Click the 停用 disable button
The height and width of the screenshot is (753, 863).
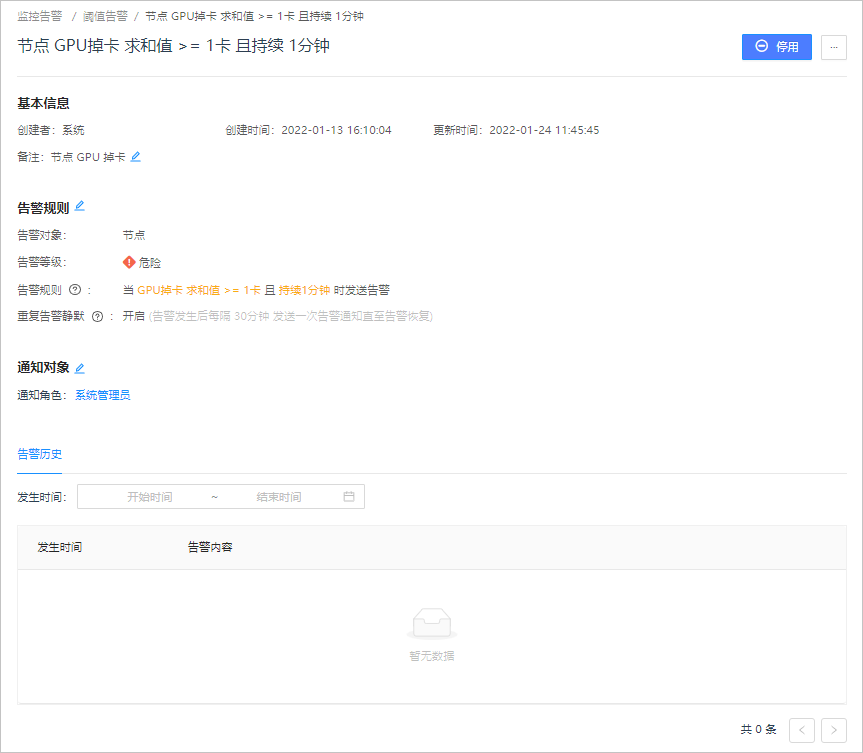[x=776, y=47]
